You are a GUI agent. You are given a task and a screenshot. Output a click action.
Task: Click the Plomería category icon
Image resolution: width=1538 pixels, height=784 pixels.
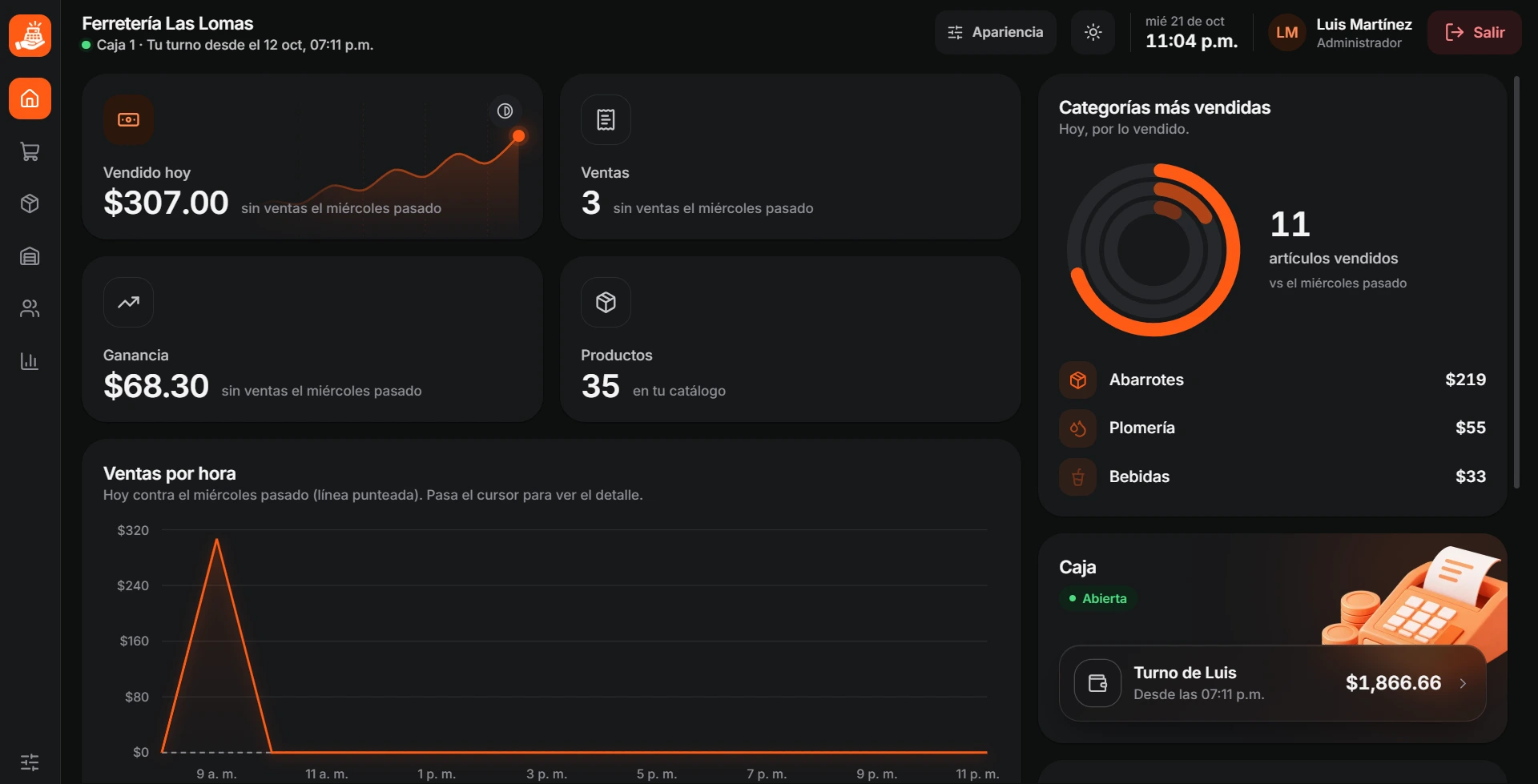1077,428
